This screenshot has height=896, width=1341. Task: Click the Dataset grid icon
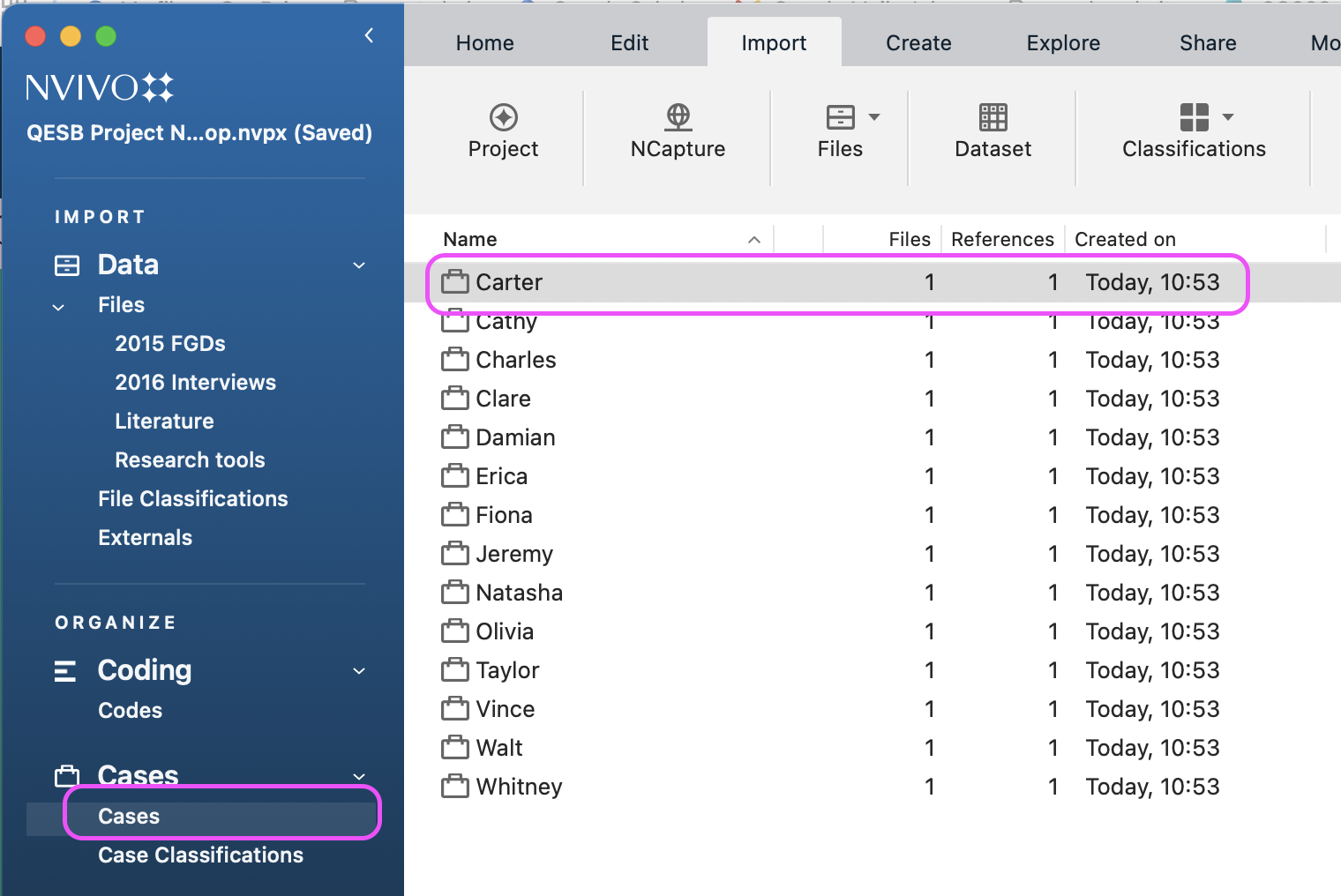point(993,117)
